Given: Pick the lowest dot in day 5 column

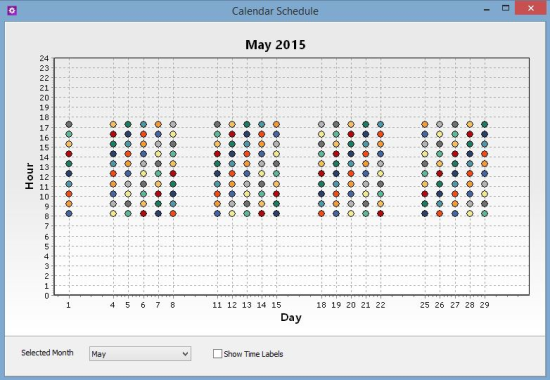Looking at the screenshot, I should (128, 213).
